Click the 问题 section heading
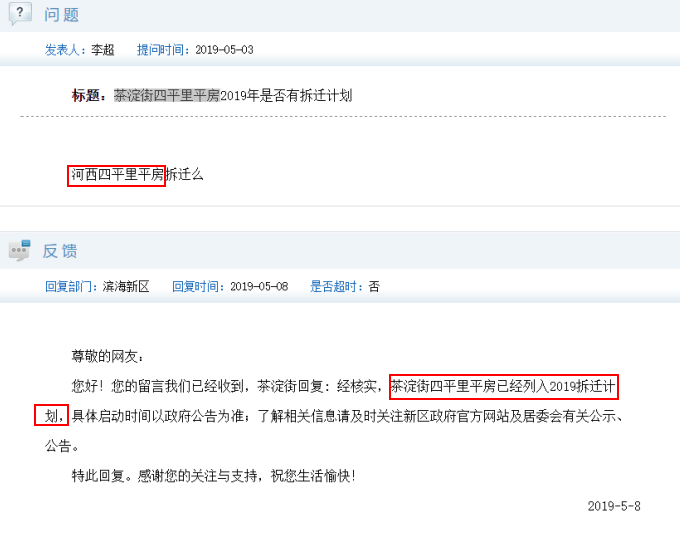 click(x=61, y=15)
